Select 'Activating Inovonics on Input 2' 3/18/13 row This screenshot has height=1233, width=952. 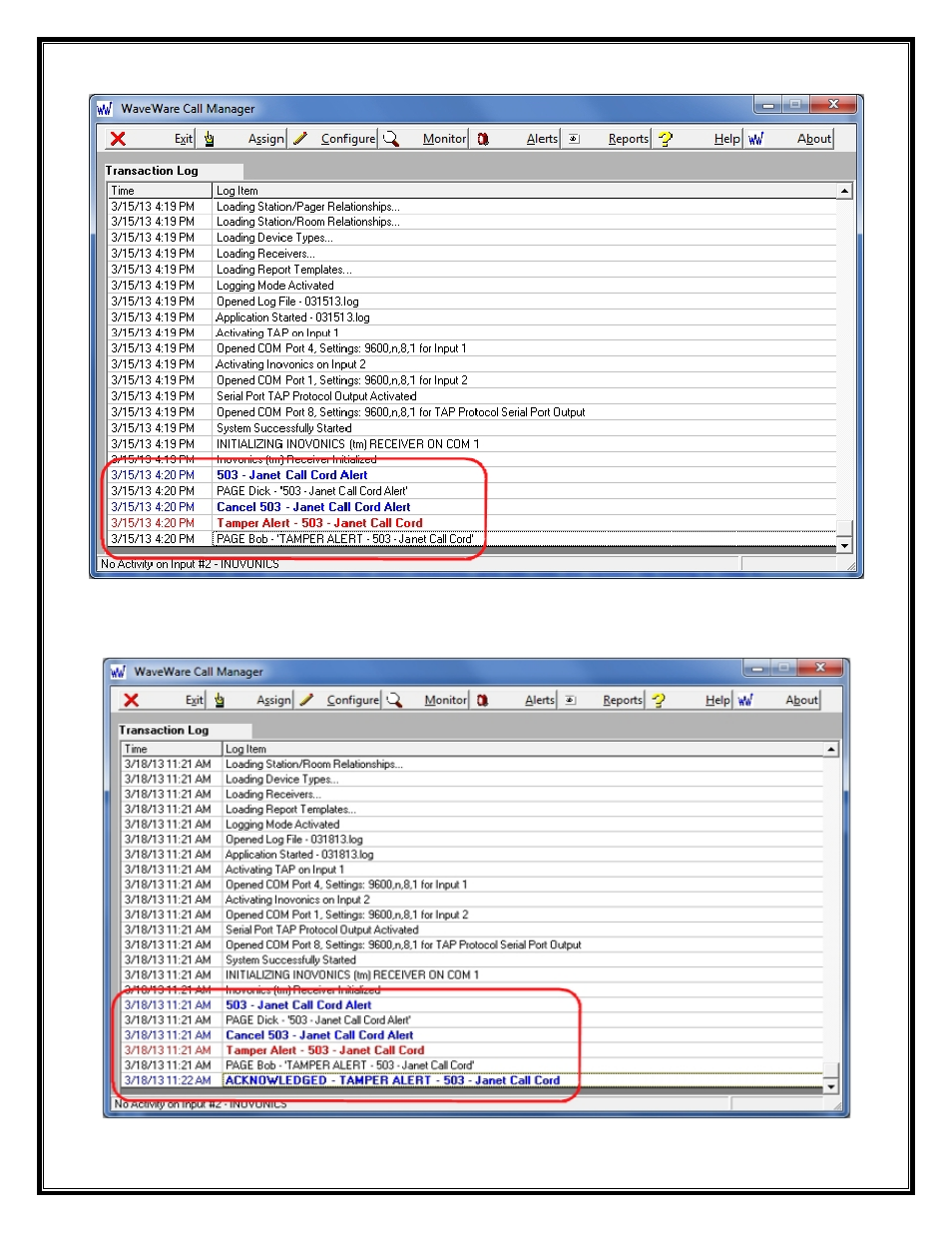[472, 900]
